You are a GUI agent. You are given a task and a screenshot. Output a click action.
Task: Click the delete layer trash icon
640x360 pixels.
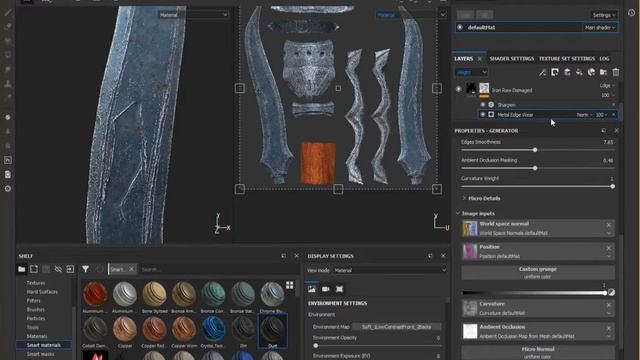tap(616, 72)
